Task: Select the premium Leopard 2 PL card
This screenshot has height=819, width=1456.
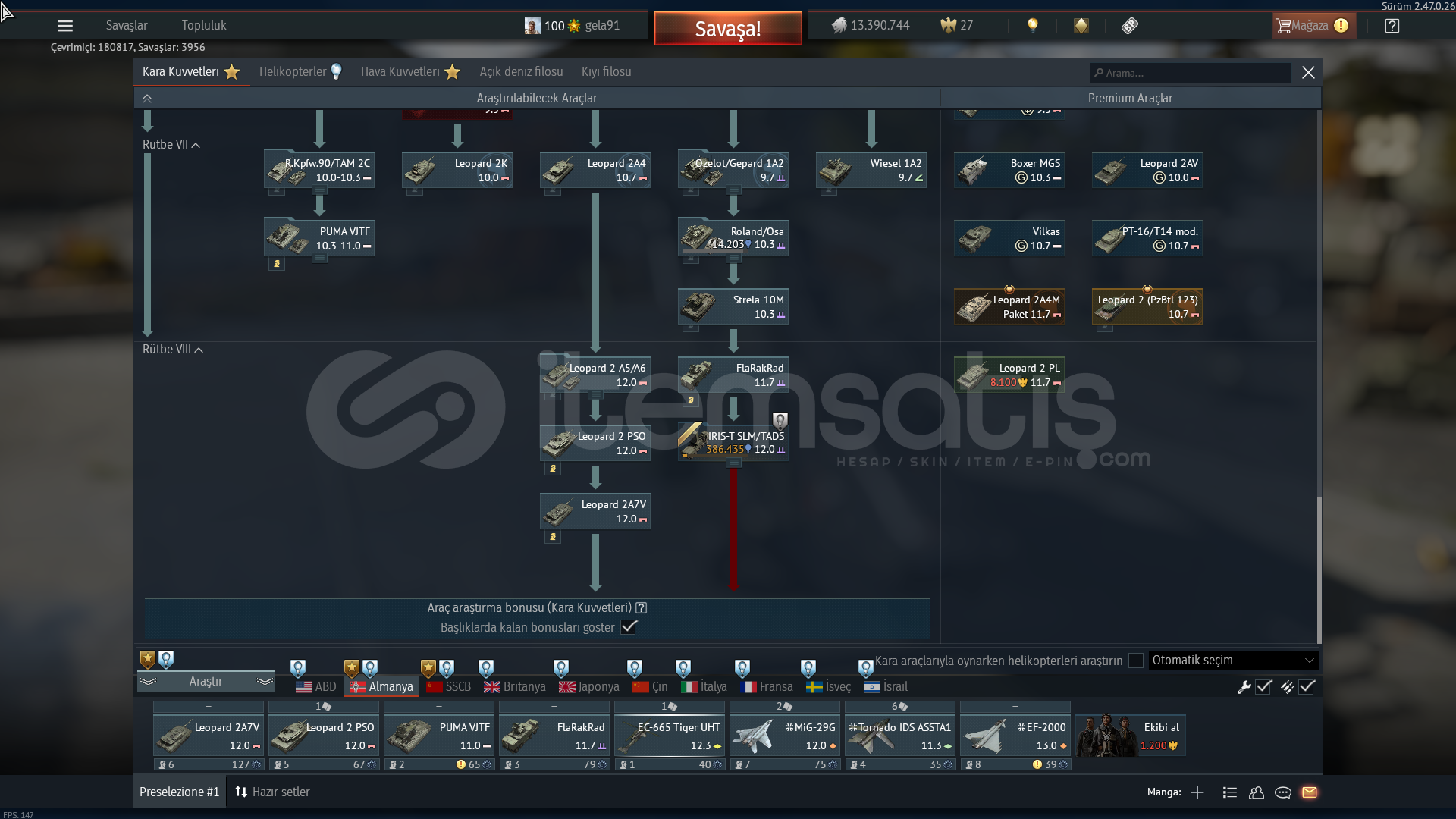Action: coord(1009,375)
